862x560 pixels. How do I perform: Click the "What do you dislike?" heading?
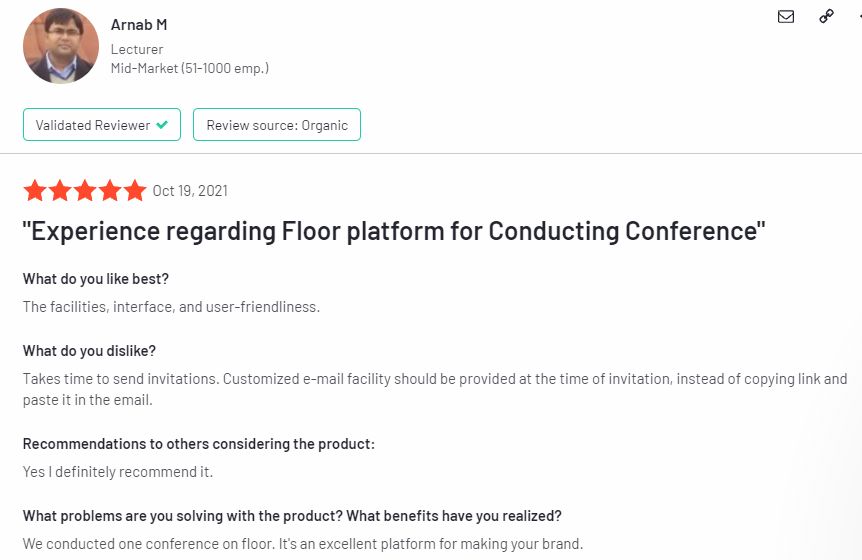[x=89, y=351]
